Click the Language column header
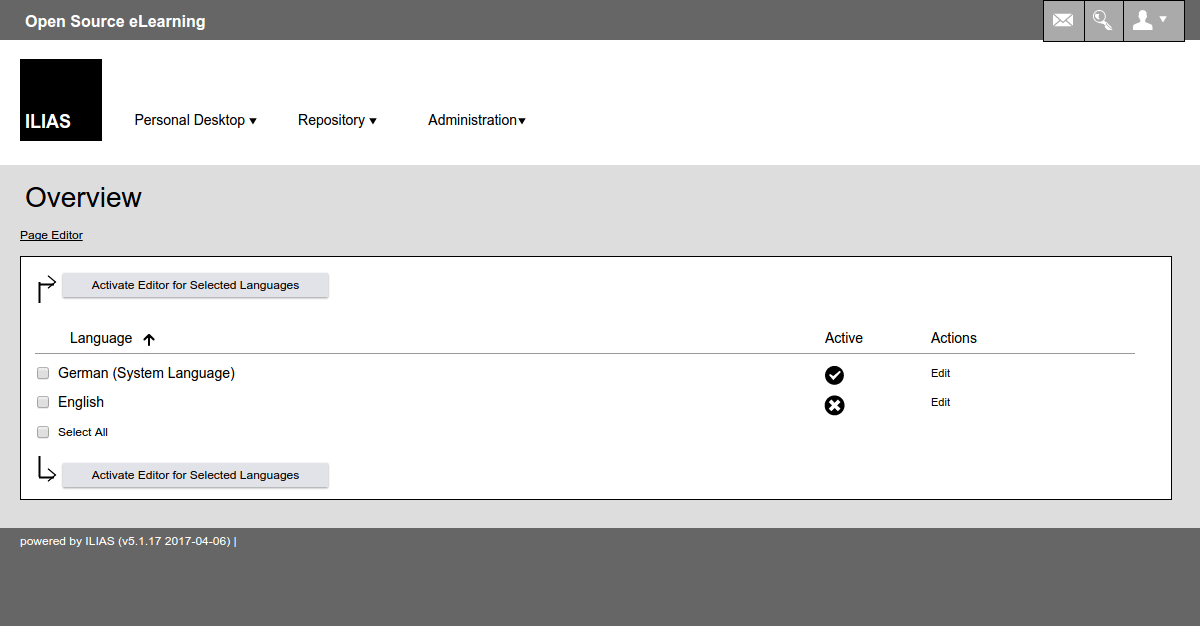This screenshot has width=1200, height=626. tap(101, 338)
